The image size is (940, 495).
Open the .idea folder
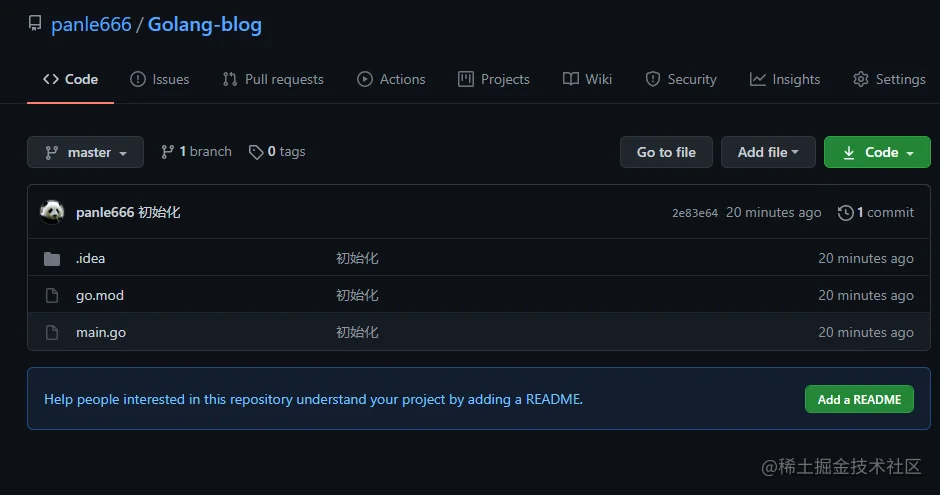click(x=91, y=258)
